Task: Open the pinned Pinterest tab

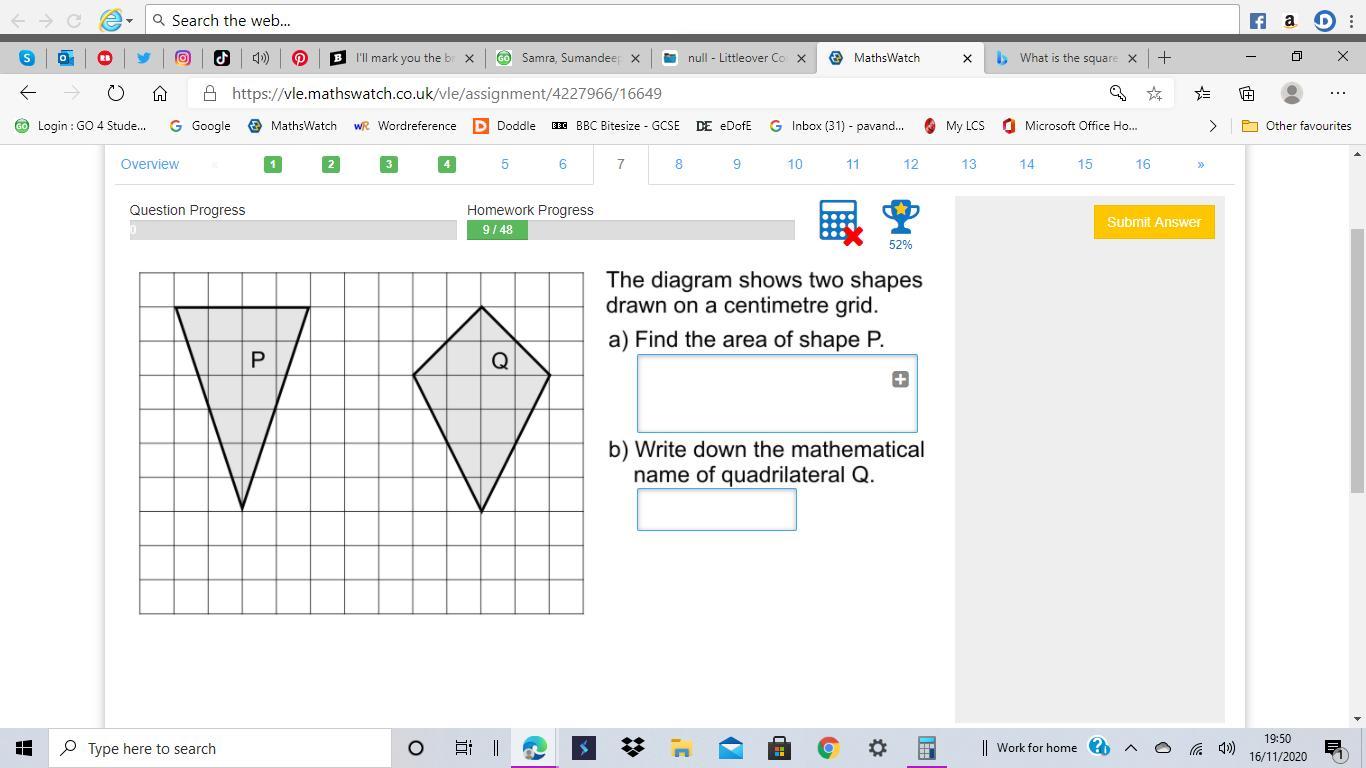Action: [300, 58]
